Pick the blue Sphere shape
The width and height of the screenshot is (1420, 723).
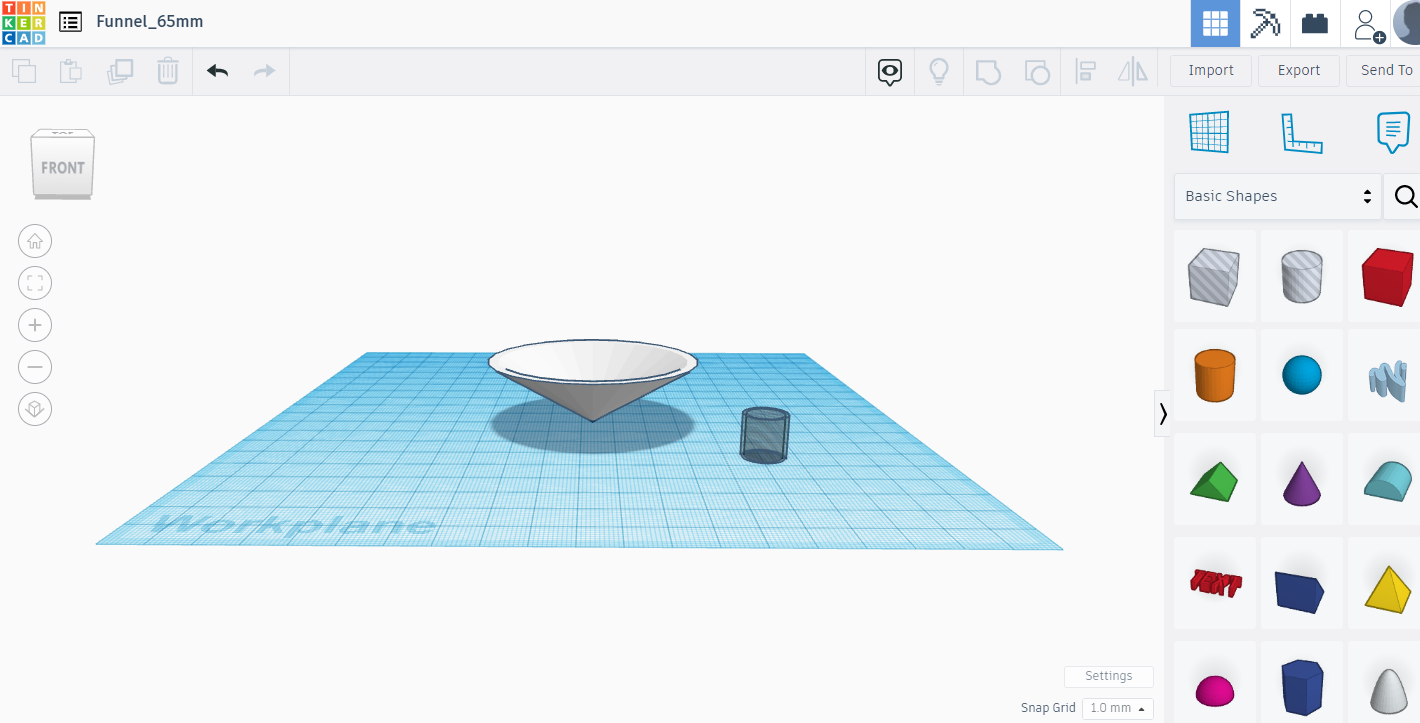[x=1301, y=376]
